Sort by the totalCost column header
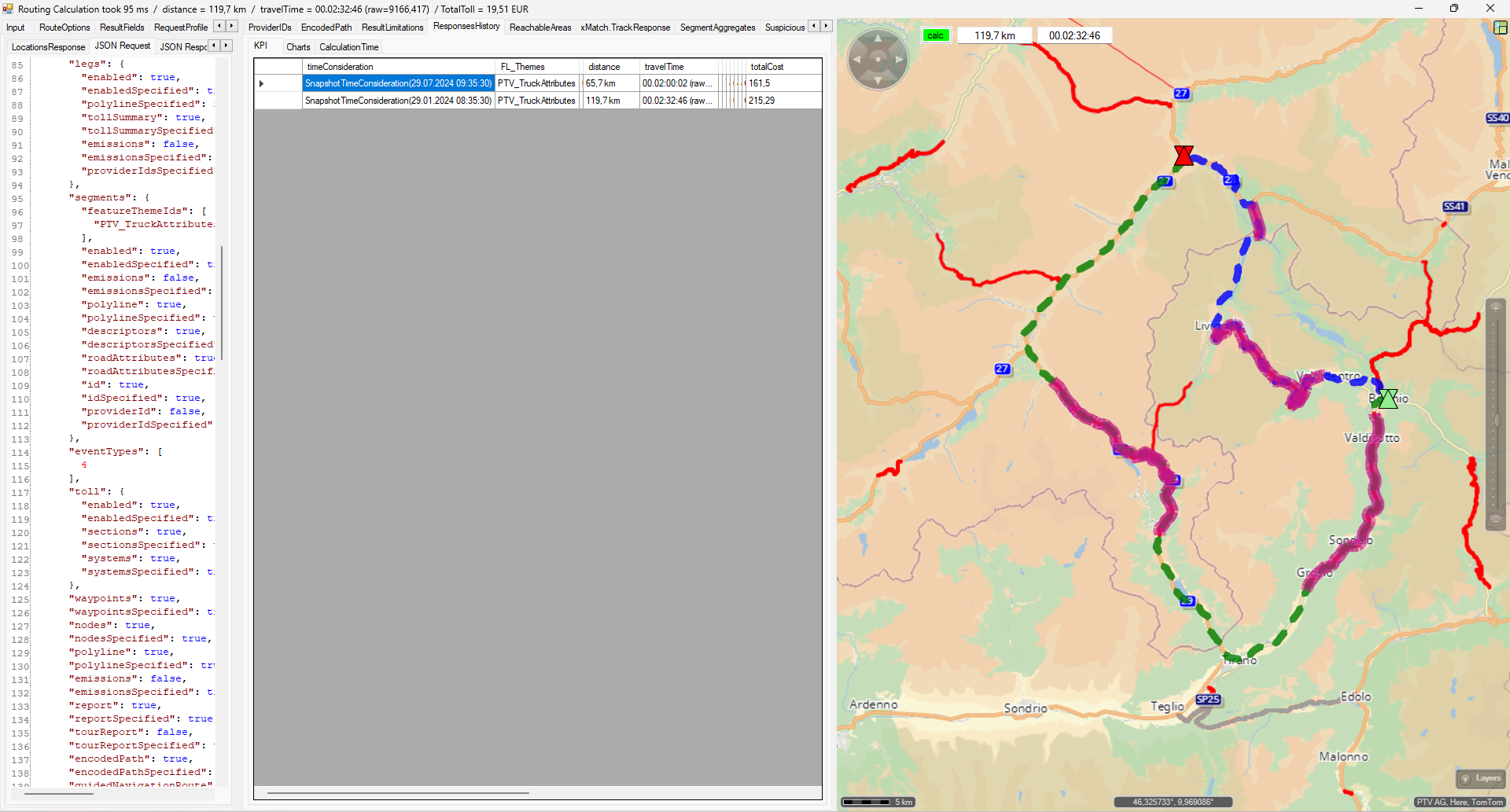1510x812 pixels. 767,67
